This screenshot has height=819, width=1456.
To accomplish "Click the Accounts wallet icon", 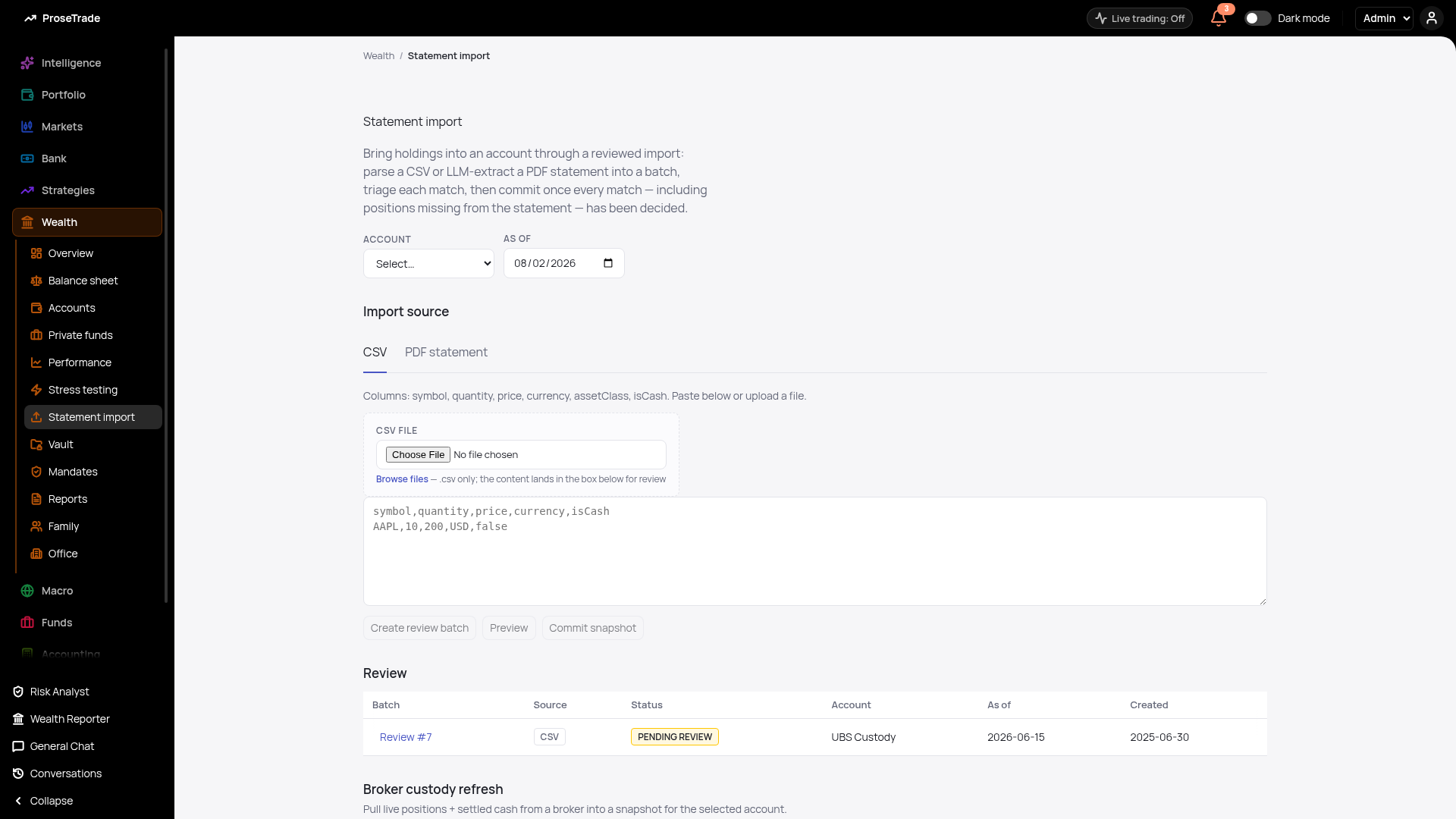I will [36, 308].
